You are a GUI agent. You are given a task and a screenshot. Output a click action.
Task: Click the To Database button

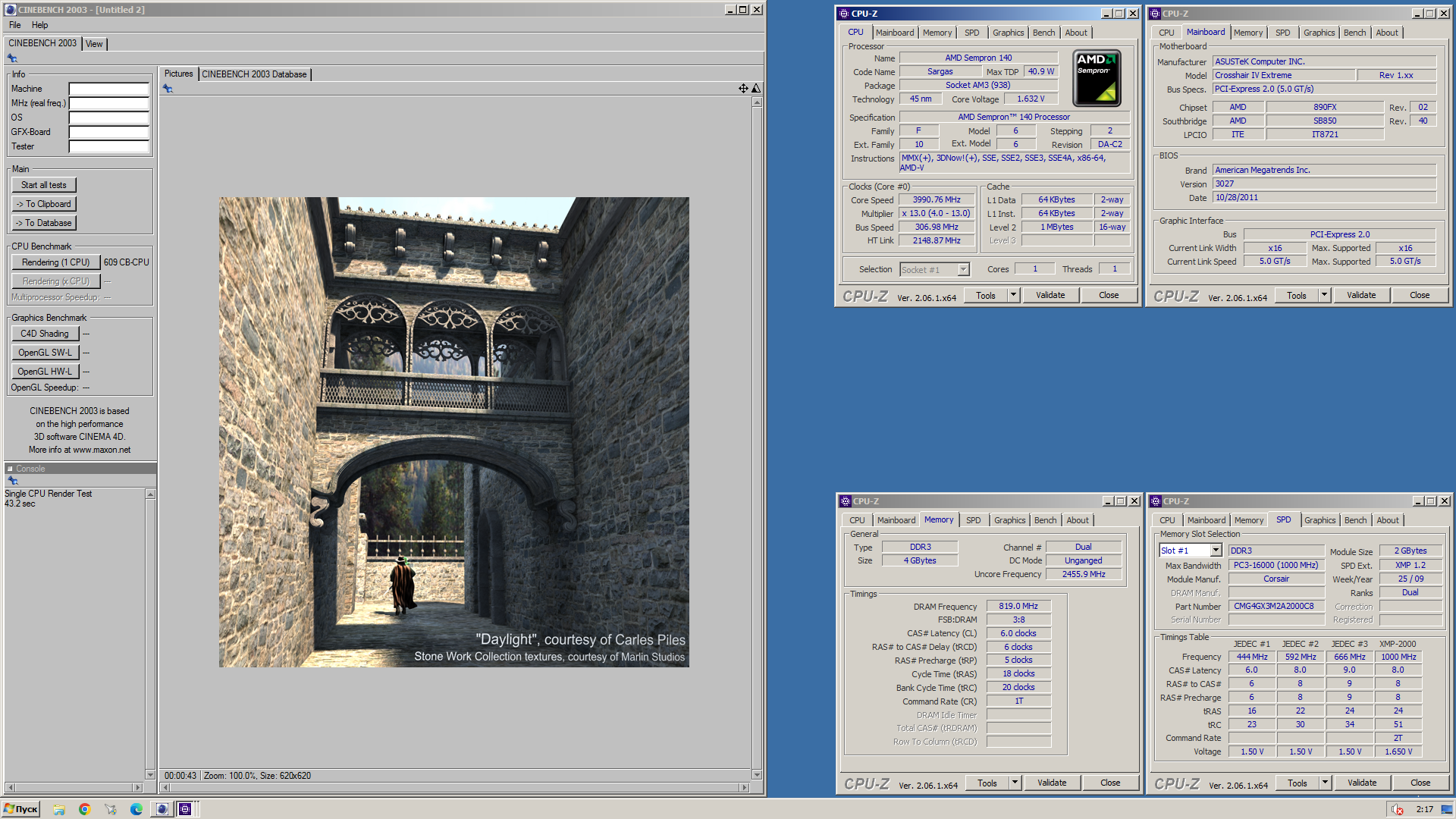(x=44, y=223)
